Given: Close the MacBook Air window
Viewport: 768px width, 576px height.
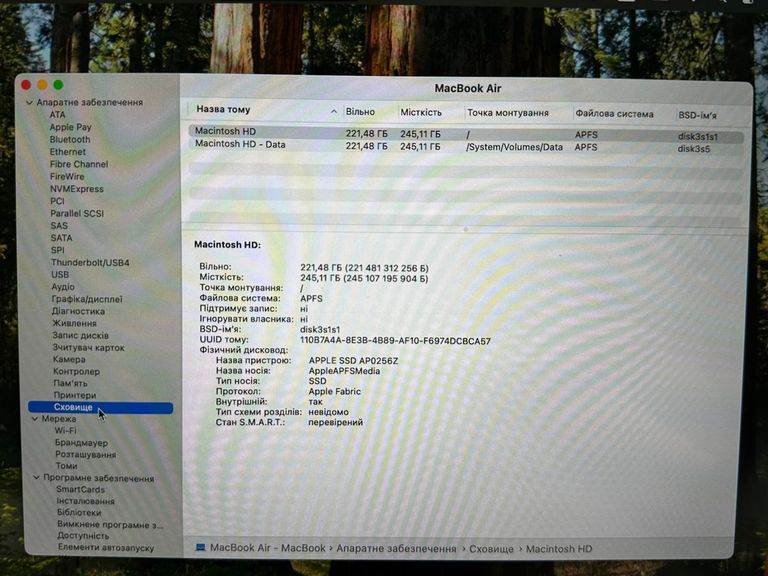Looking at the screenshot, I should tap(26, 85).
